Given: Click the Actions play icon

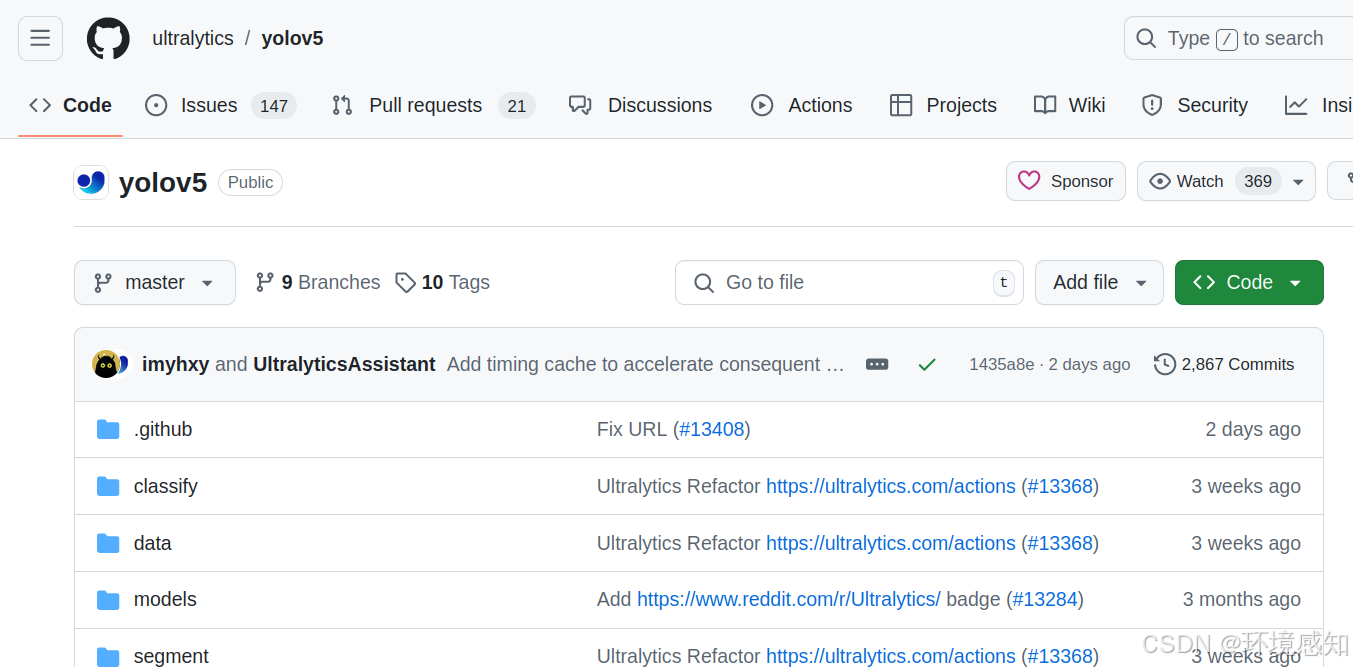Looking at the screenshot, I should tap(762, 105).
